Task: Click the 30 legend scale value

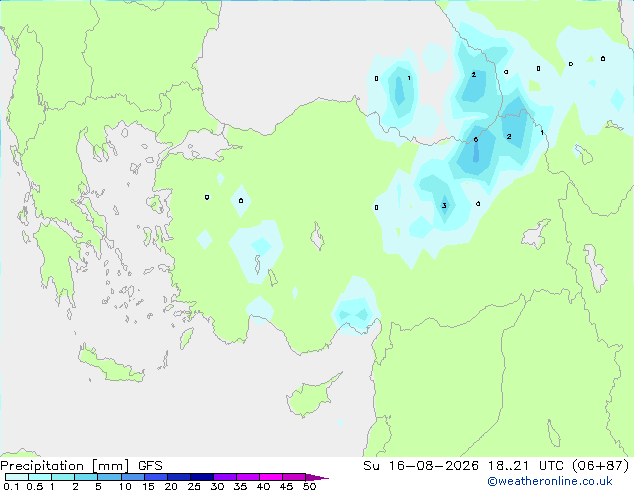Action: pyautogui.click(x=217, y=486)
